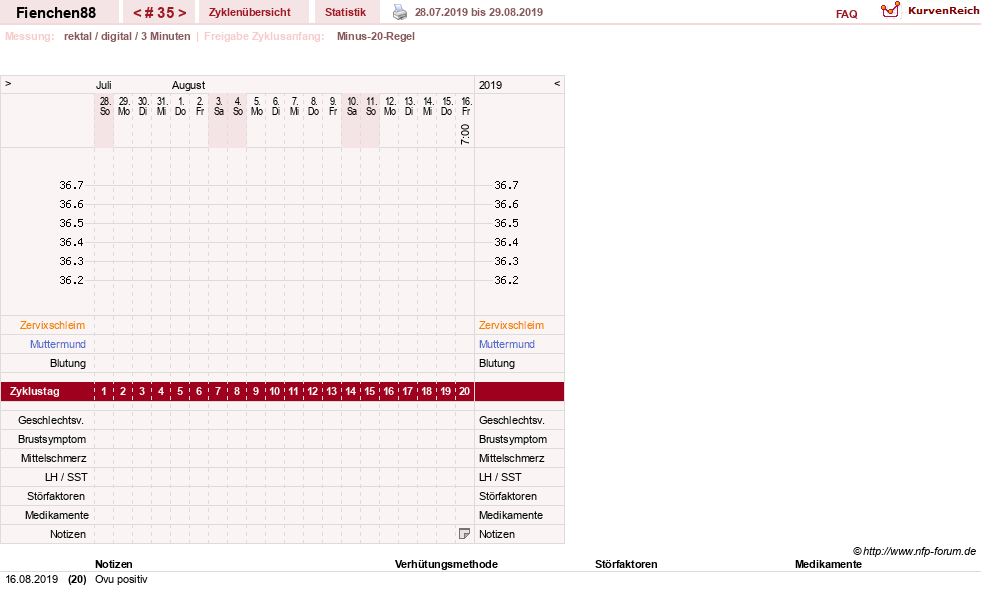Click the right collapse arrow next to 2019
Image resolution: width=981 pixels, height=603 pixels.
click(557, 83)
